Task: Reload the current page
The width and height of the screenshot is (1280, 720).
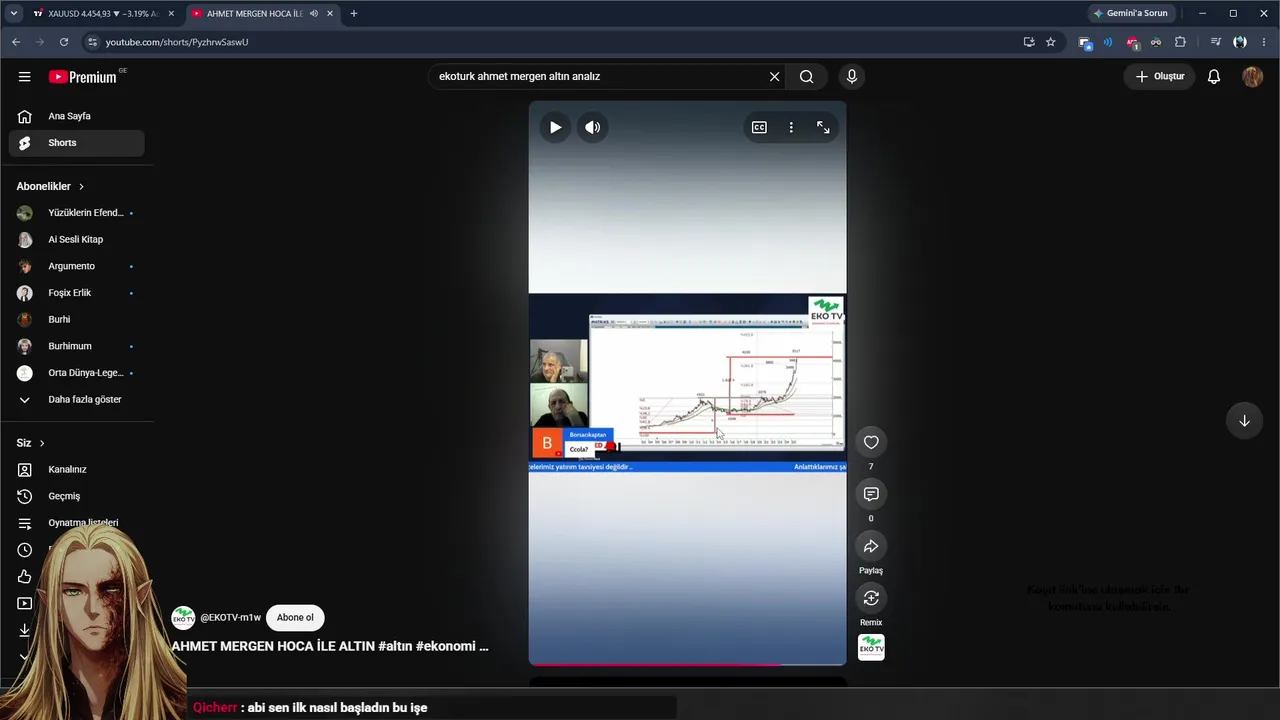Action: click(64, 42)
